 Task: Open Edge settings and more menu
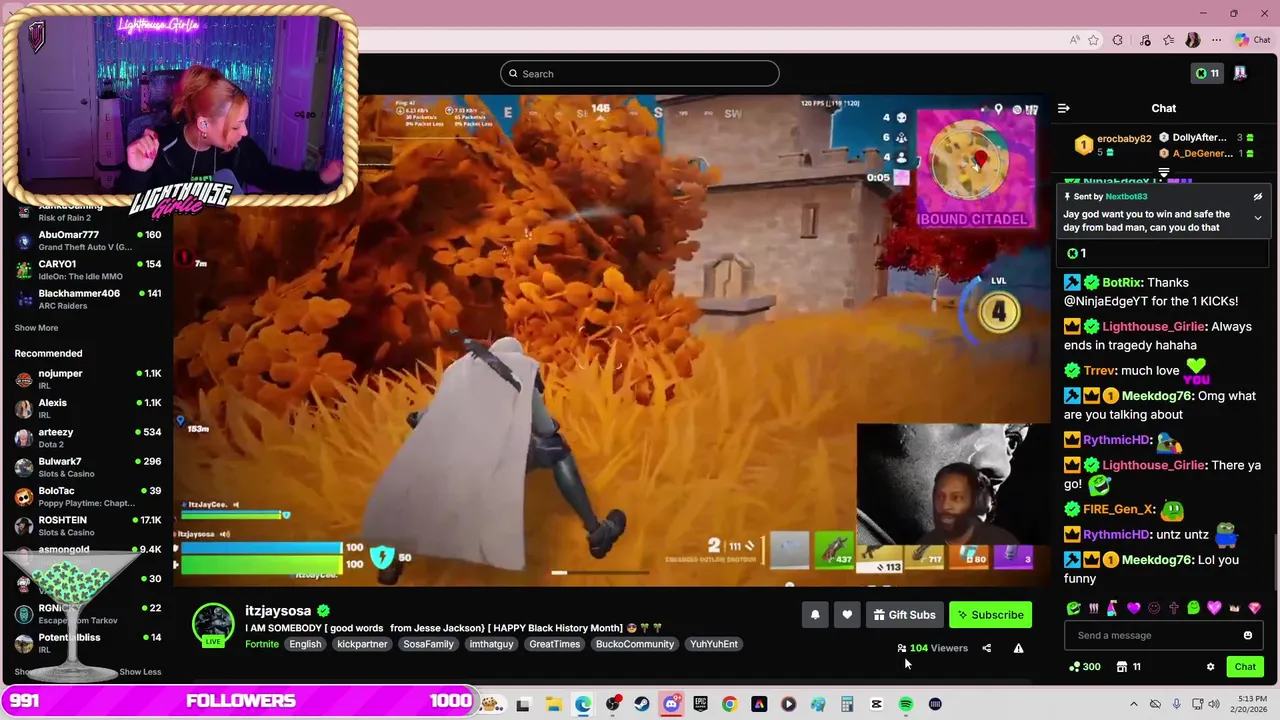1216,40
